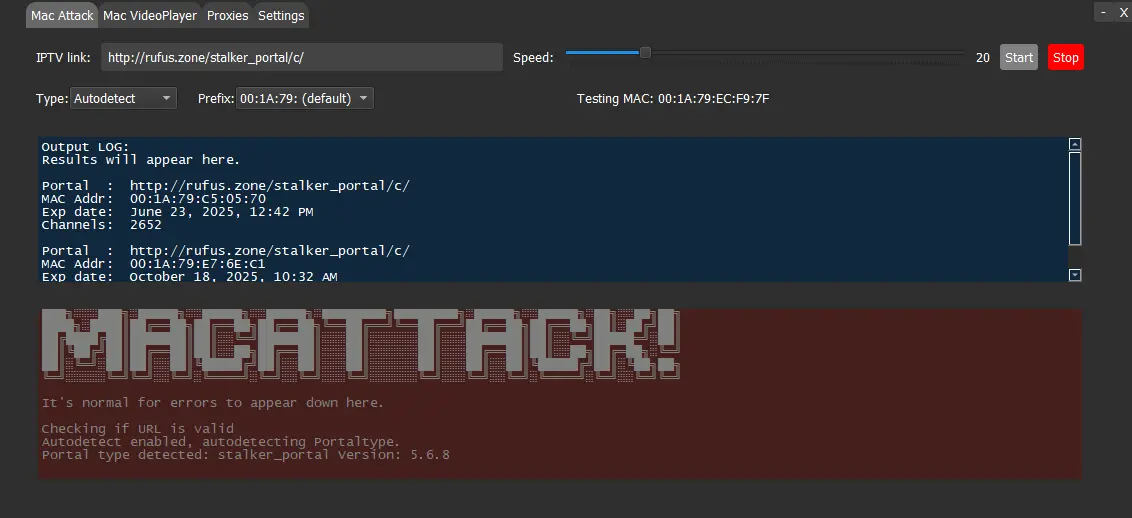Screen dimensions: 1132x518
Task: Click Start to begin the attack
Action: point(1019,57)
